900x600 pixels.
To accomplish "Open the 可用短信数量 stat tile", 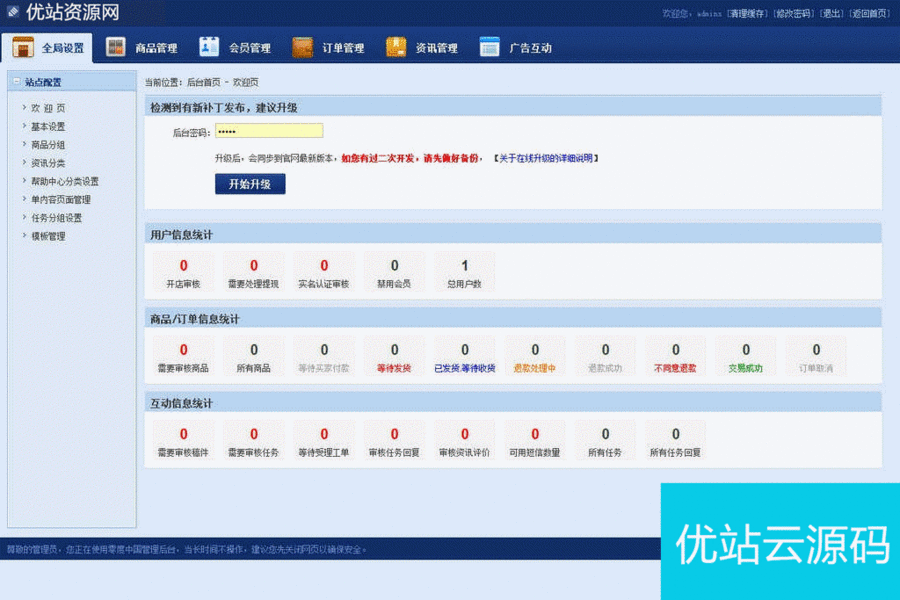I will (x=535, y=441).
